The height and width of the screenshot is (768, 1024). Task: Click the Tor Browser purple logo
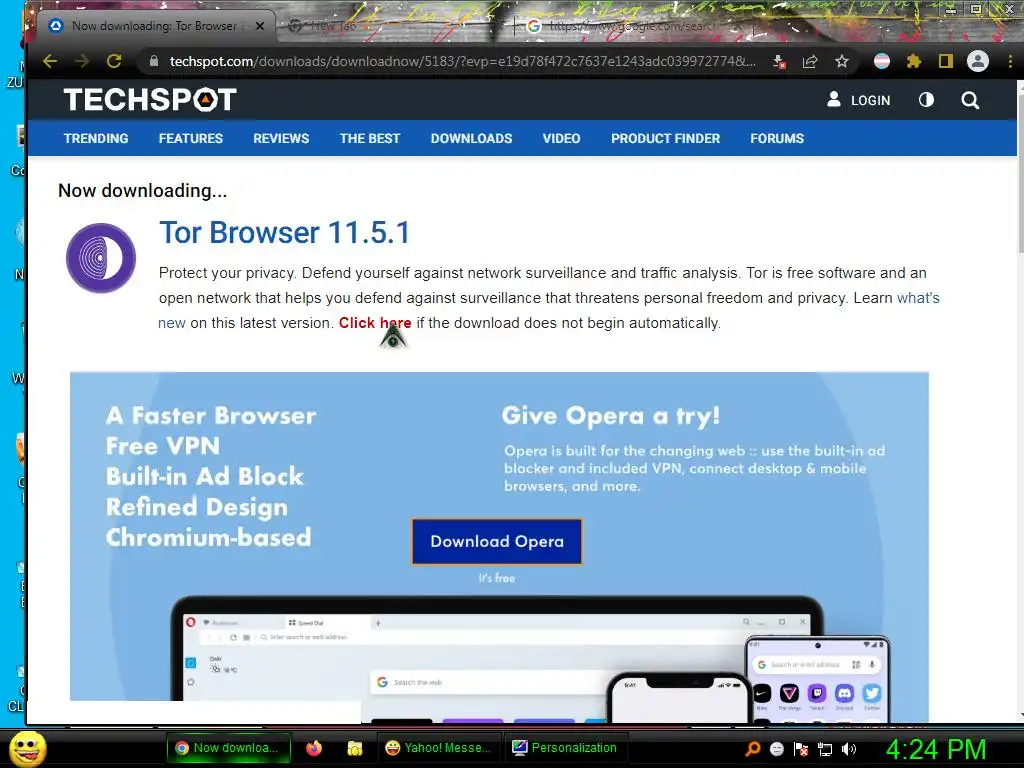pyautogui.click(x=101, y=258)
